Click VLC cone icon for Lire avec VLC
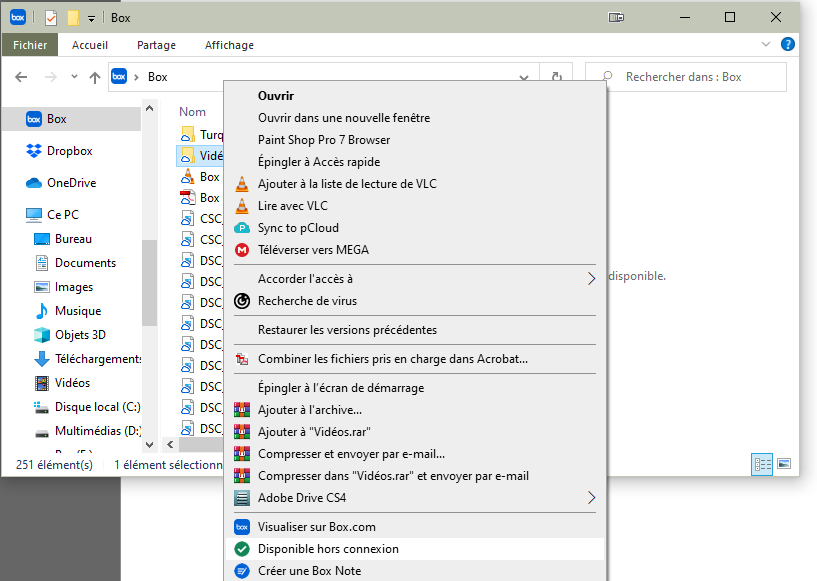Screen dimensions: 817x581 pyautogui.click(x=242, y=206)
